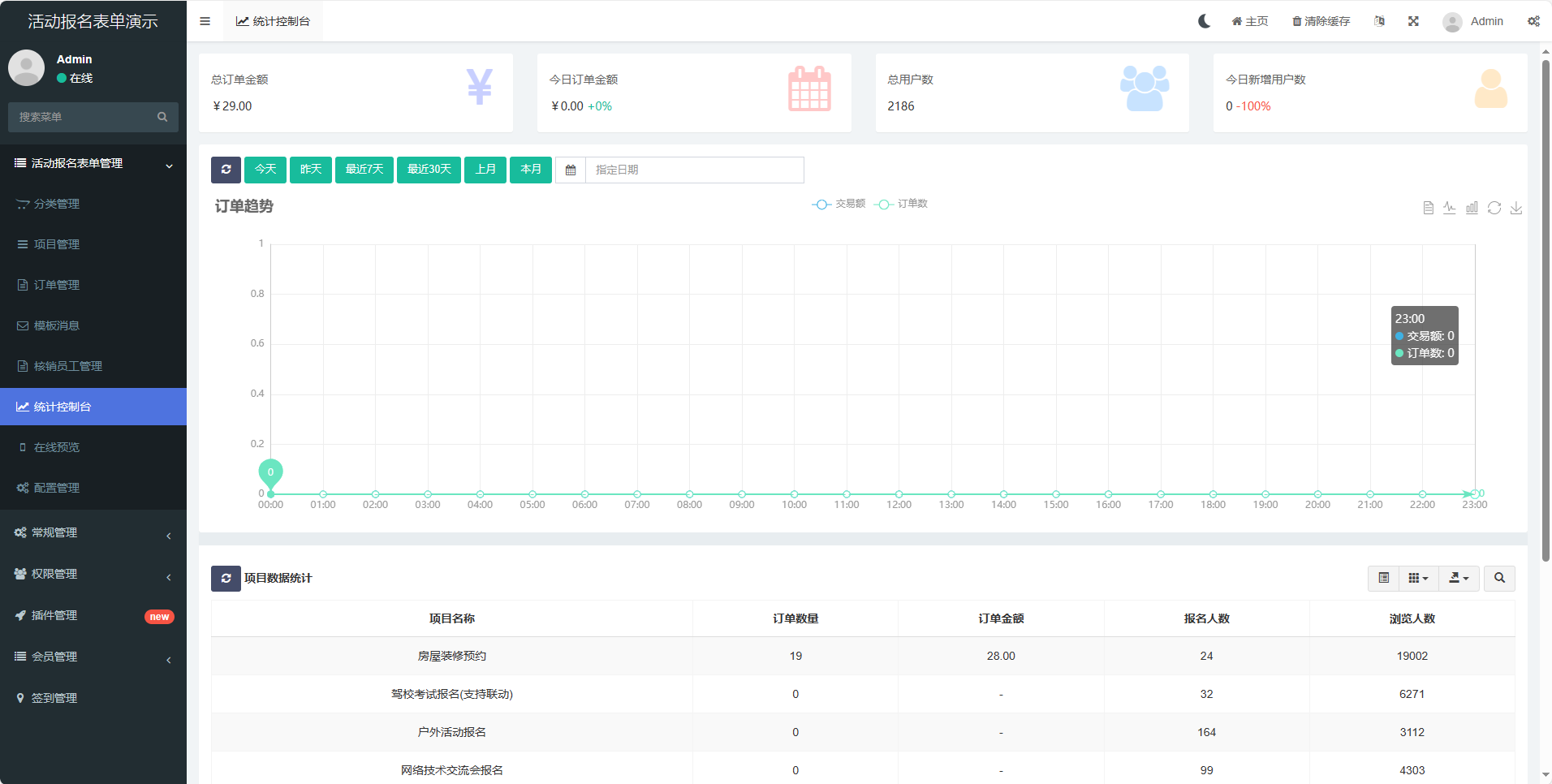This screenshot has width=1552, height=784.
Task: Open 配置管理 in sidebar
Action: coord(93,488)
